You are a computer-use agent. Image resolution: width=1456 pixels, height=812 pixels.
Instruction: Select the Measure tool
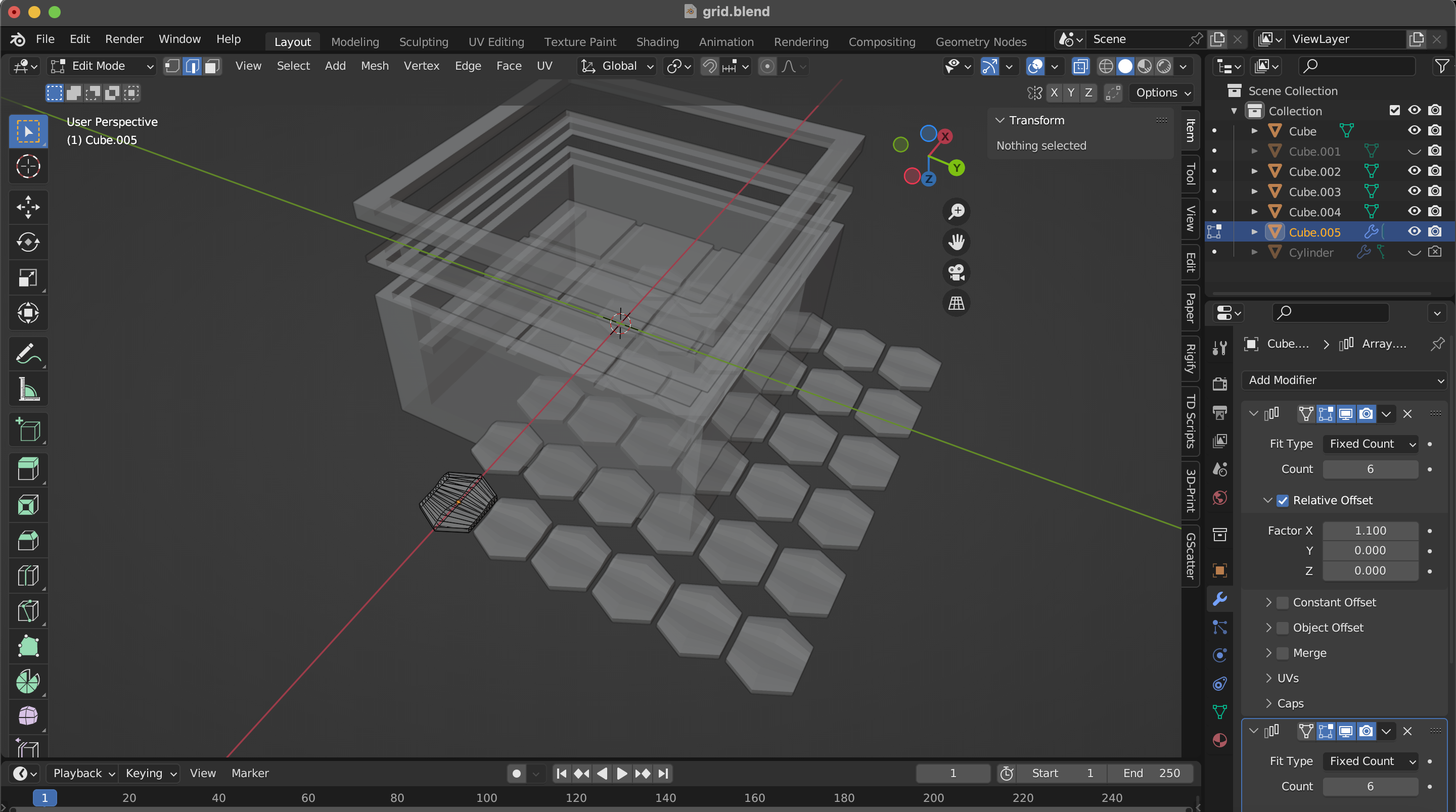tap(28, 389)
